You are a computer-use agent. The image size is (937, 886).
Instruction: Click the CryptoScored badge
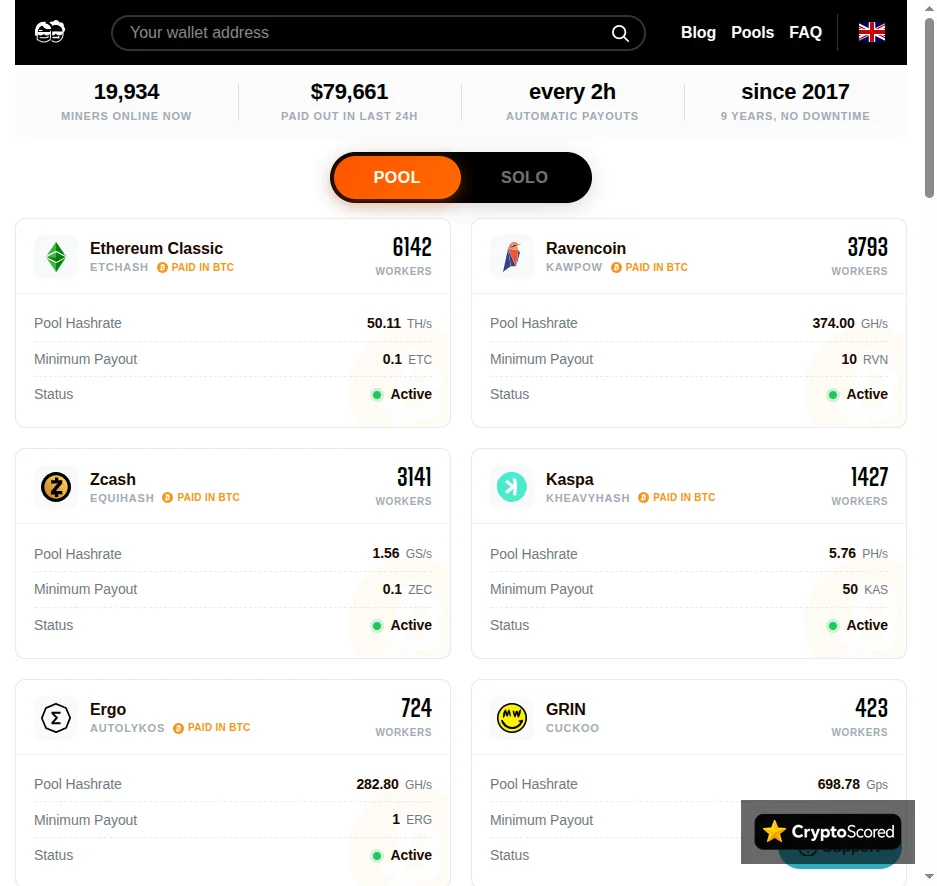pyautogui.click(x=828, y=832)
